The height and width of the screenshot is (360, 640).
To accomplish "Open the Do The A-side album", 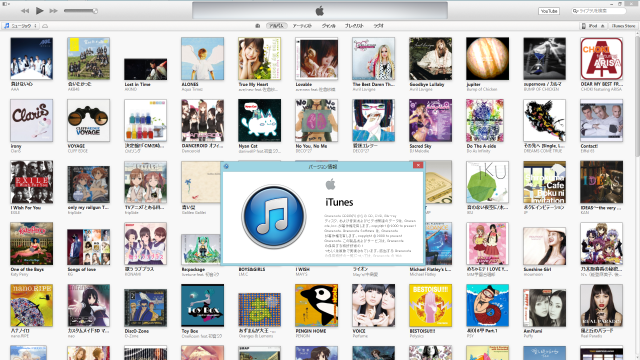I will 485,120.
